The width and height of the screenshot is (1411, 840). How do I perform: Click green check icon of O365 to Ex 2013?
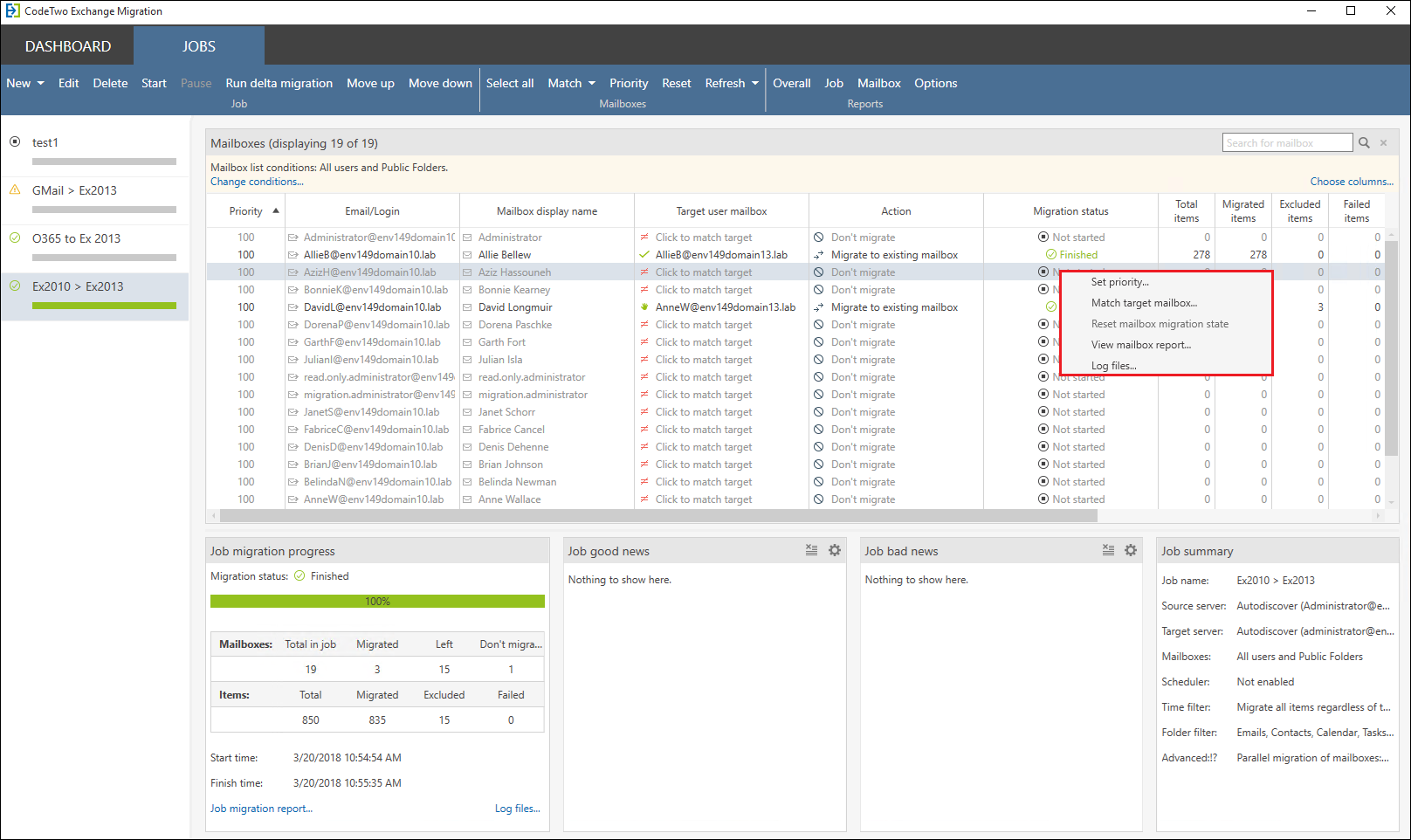[x=15, y=238]
